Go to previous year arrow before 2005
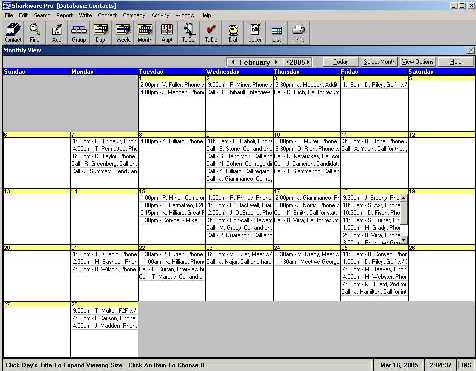Image resolution: width=476 pixels, height=371 pixels. (x=287, y=62)
